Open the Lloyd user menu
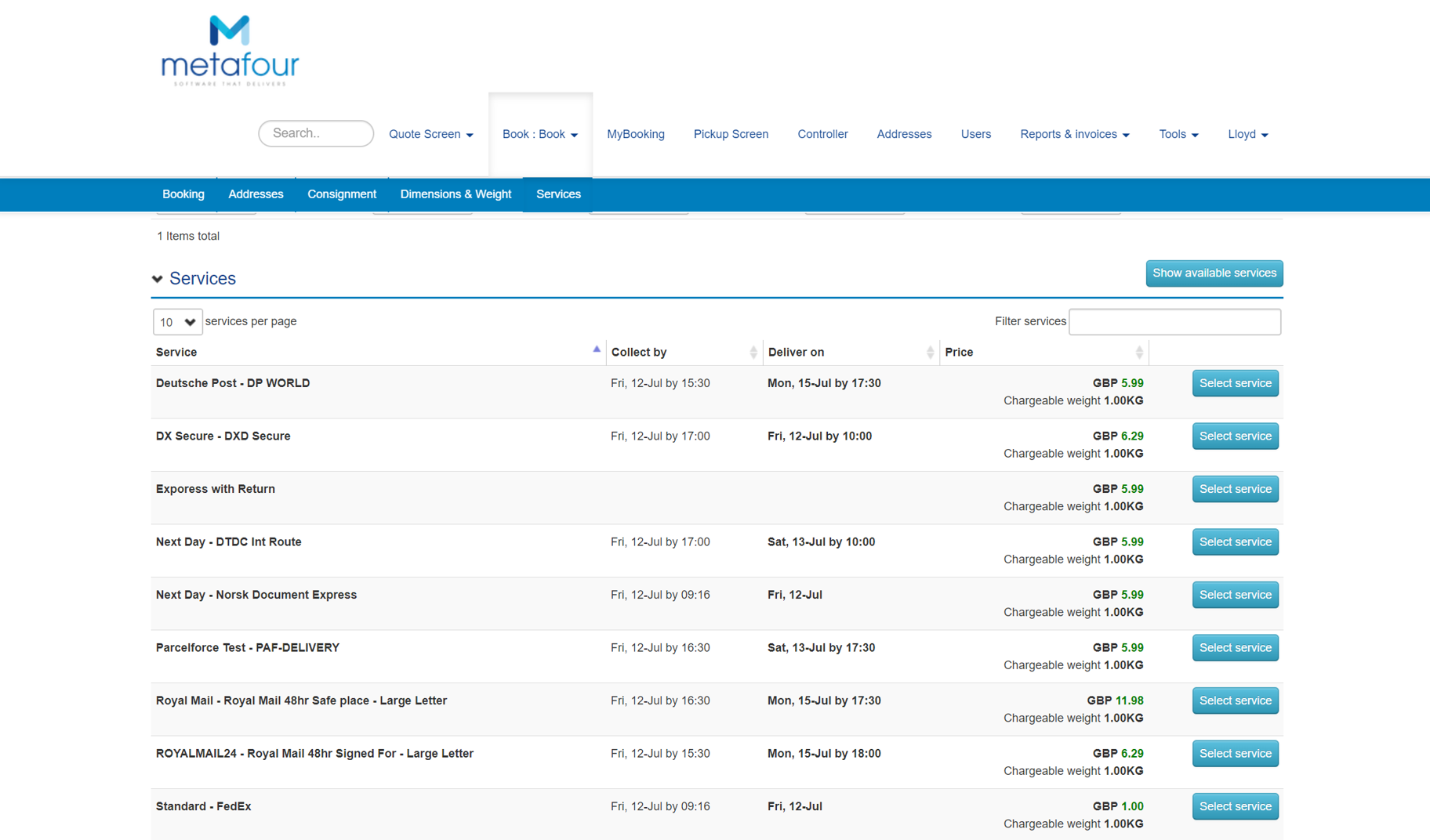Viewport: 1430px width, 840px height. 1248,134
